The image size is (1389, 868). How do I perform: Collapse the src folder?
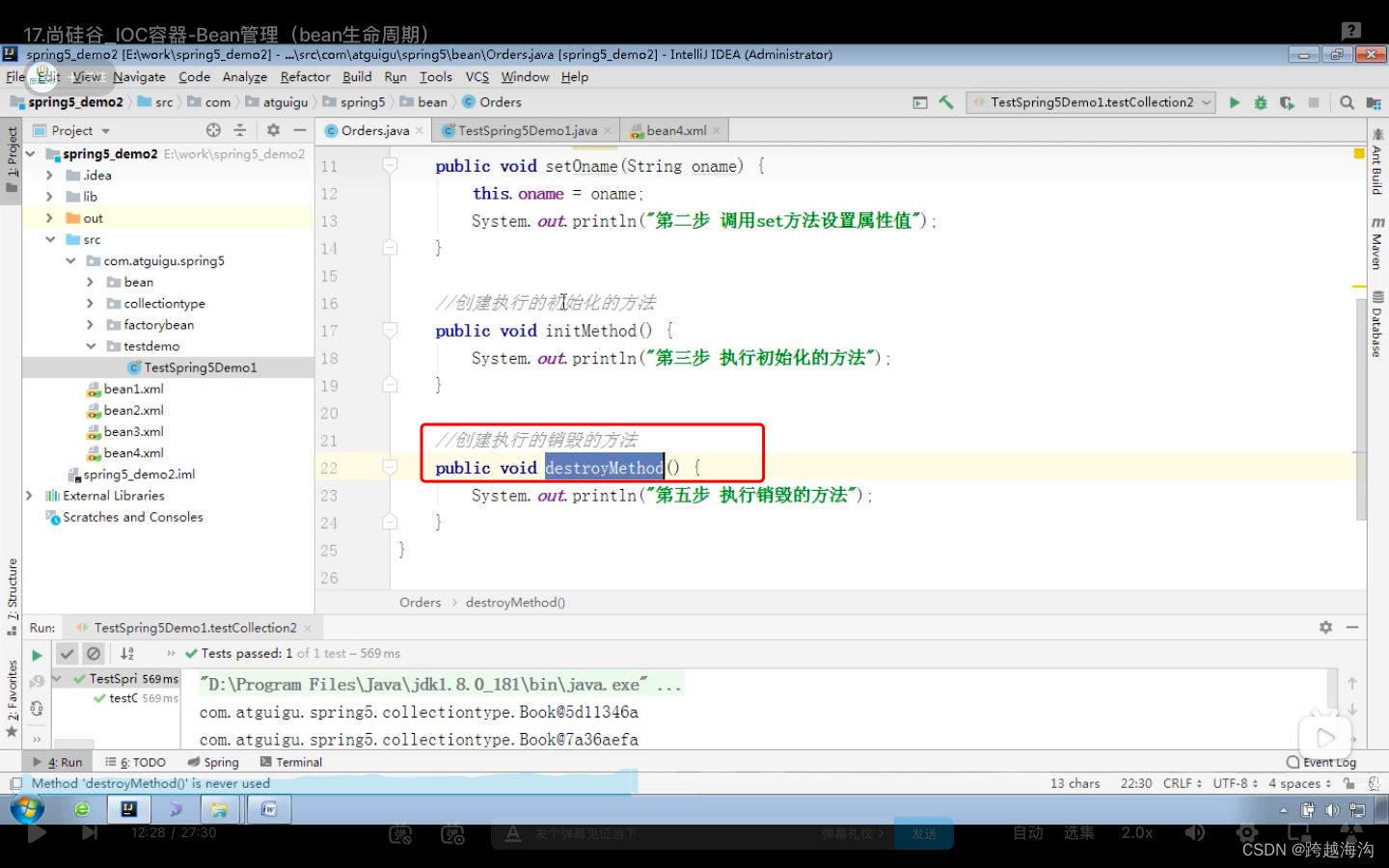[49, 239]
